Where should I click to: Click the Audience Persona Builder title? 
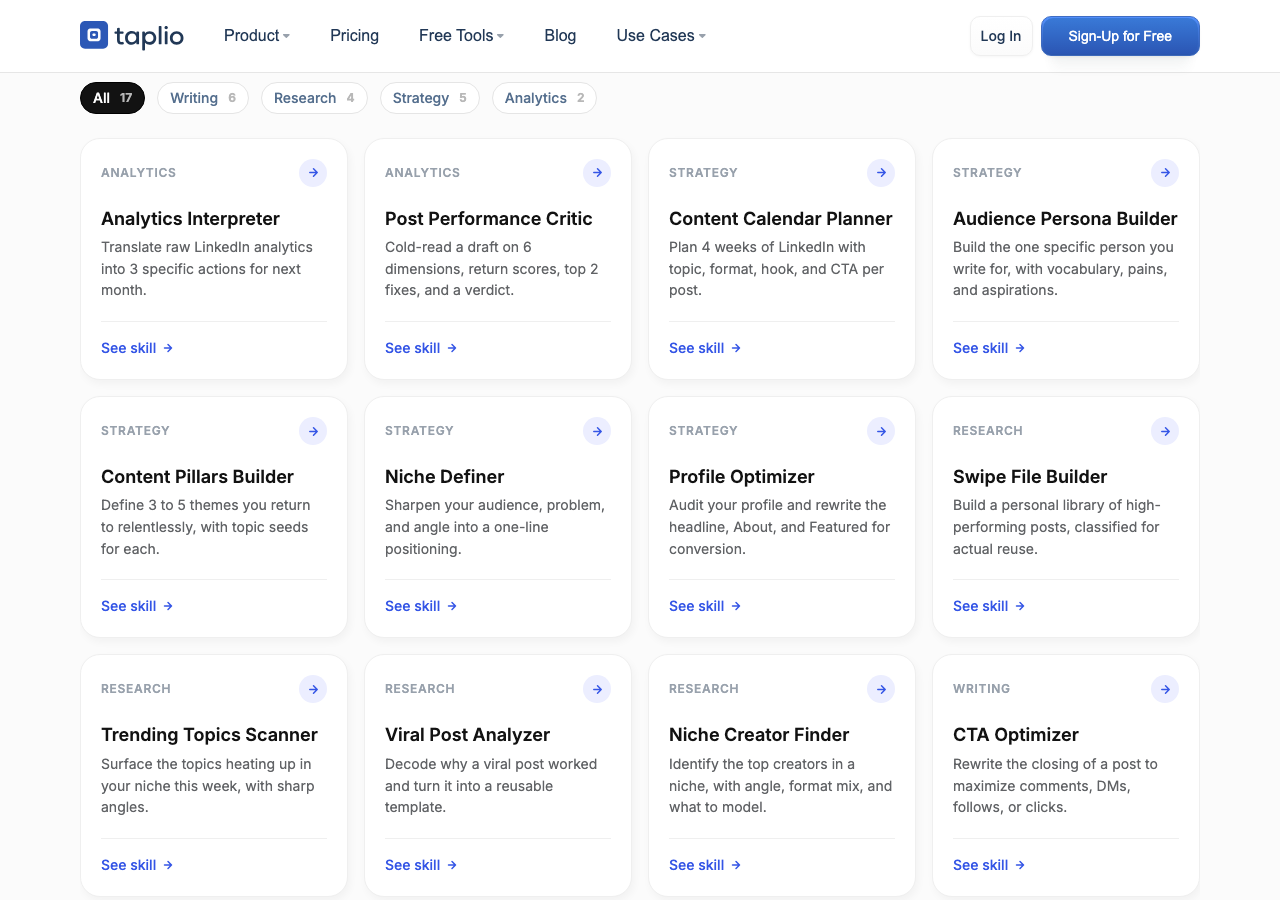[x=1065, y=219]
